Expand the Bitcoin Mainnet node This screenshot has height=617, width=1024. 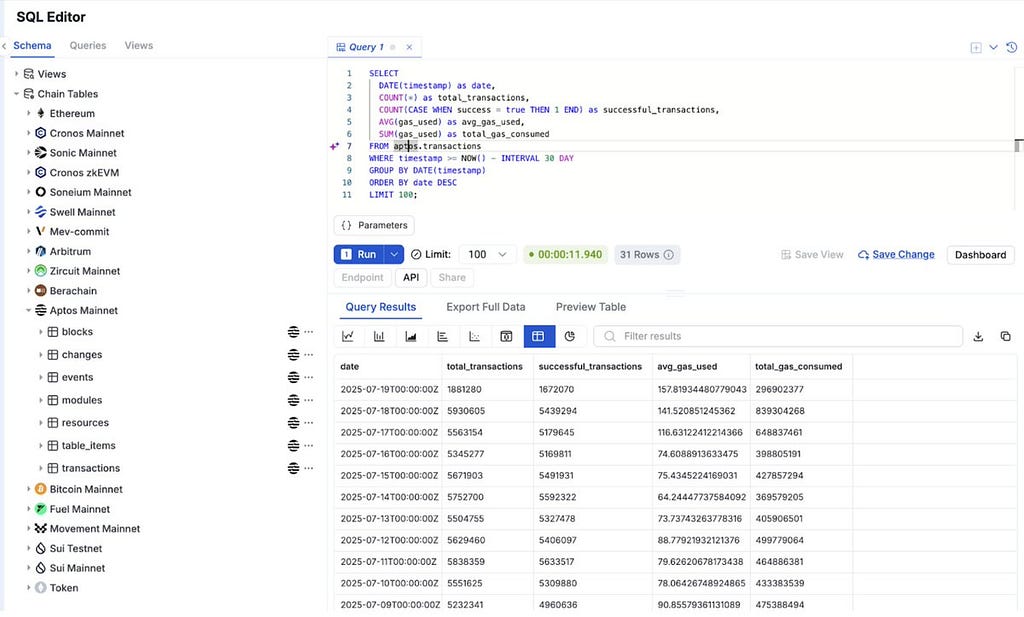[x=29, y=489]
